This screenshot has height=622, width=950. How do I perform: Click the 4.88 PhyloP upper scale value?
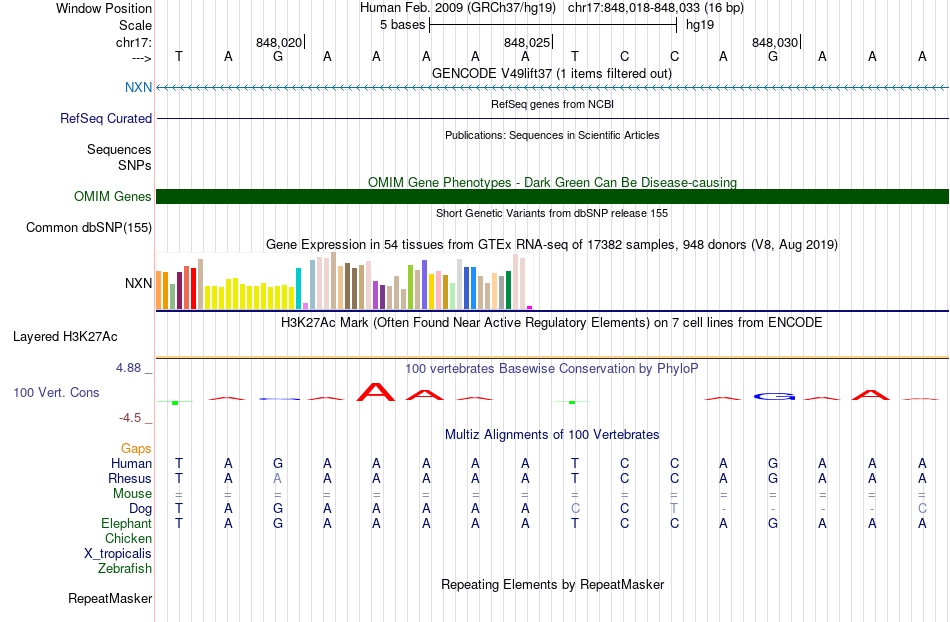click(x=128, y=368)
